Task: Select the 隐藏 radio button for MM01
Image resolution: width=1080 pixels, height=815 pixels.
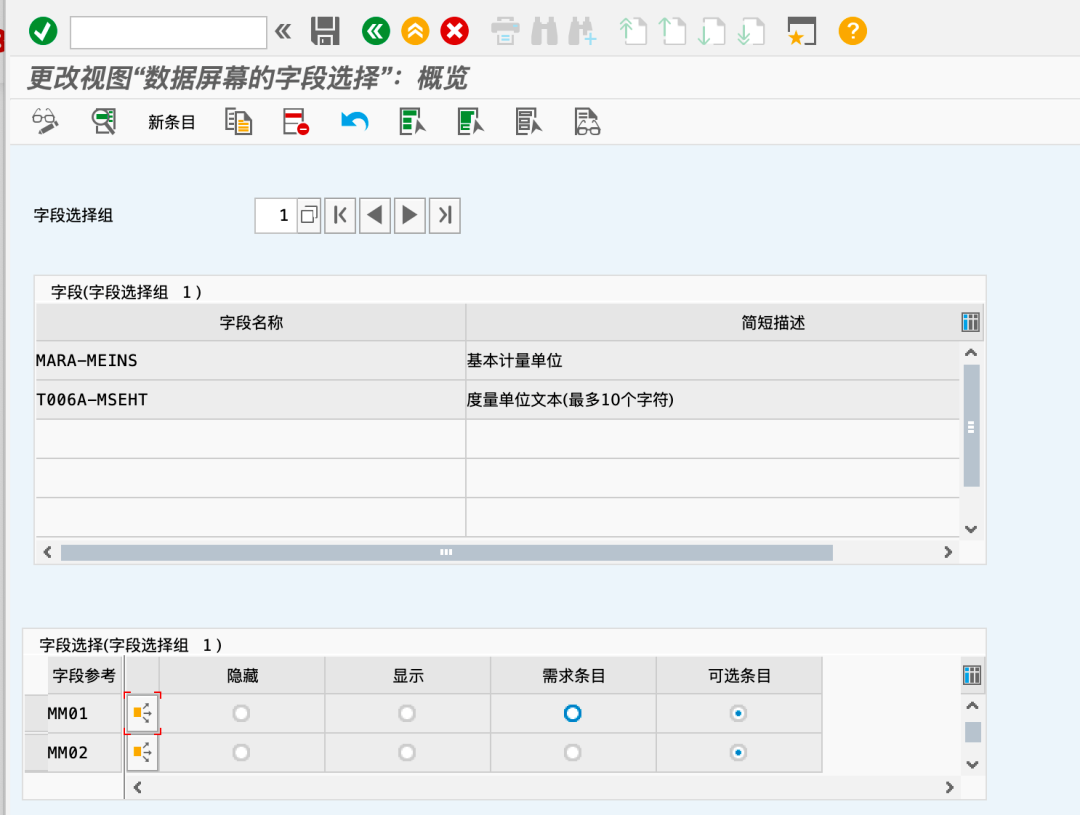Action: (x=241, y=714)
